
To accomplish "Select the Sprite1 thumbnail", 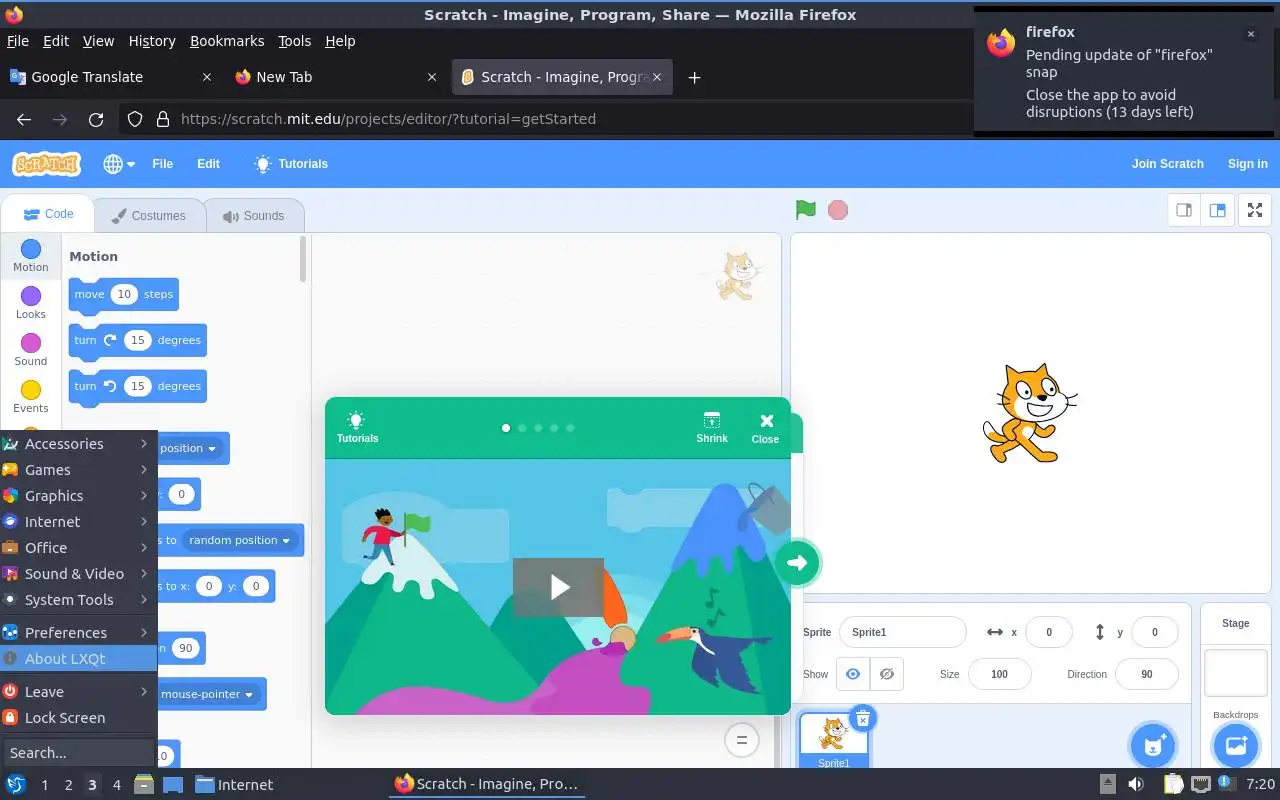I will click(x=833, y=740).
